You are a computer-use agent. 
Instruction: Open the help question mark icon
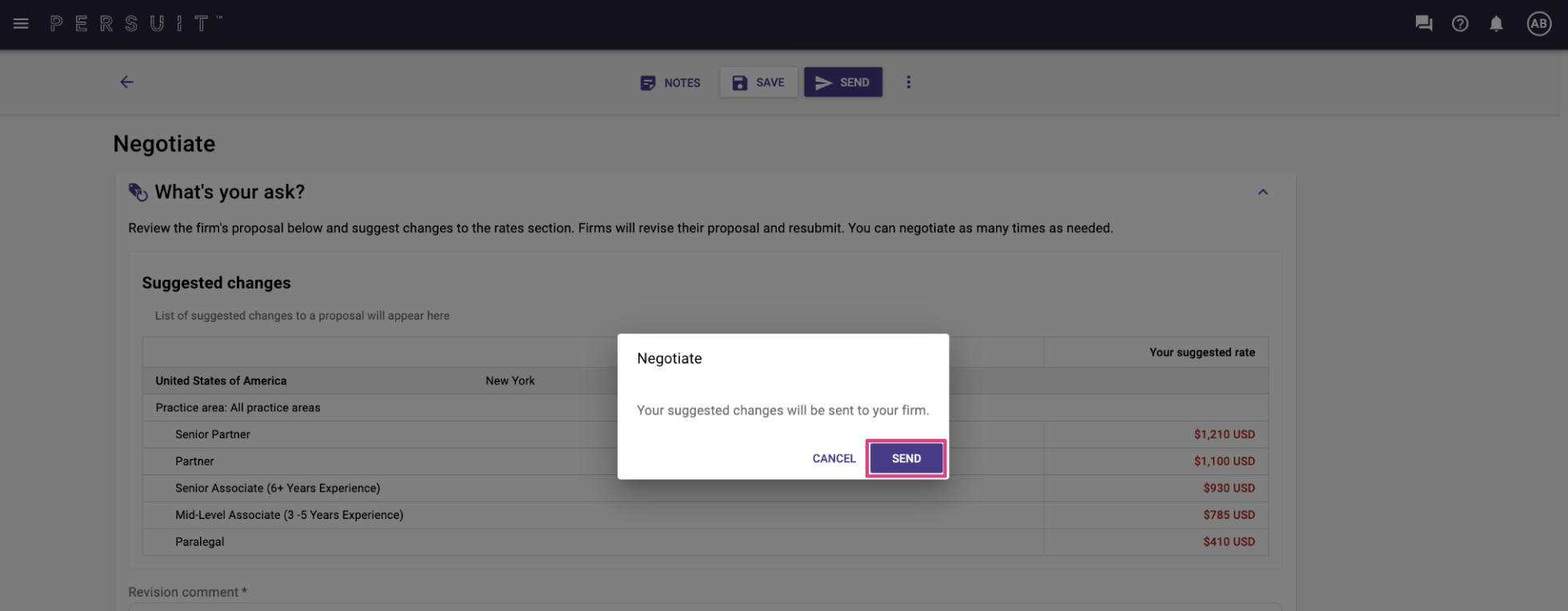coord(1460,24)
